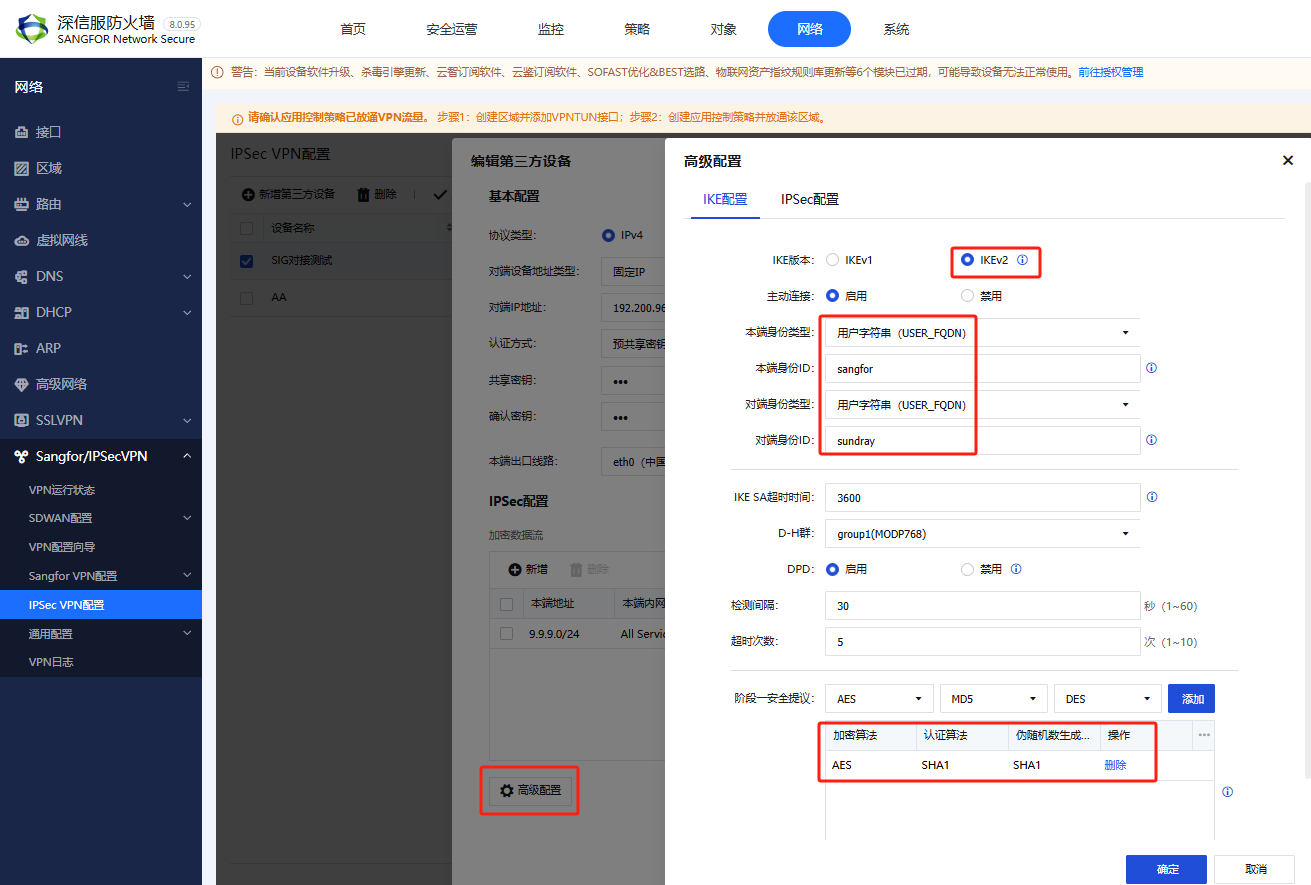This screenshot has width=1311, height=885.
Task: Click 删除 link in the AES SHA1 row
Action: 1115,765
